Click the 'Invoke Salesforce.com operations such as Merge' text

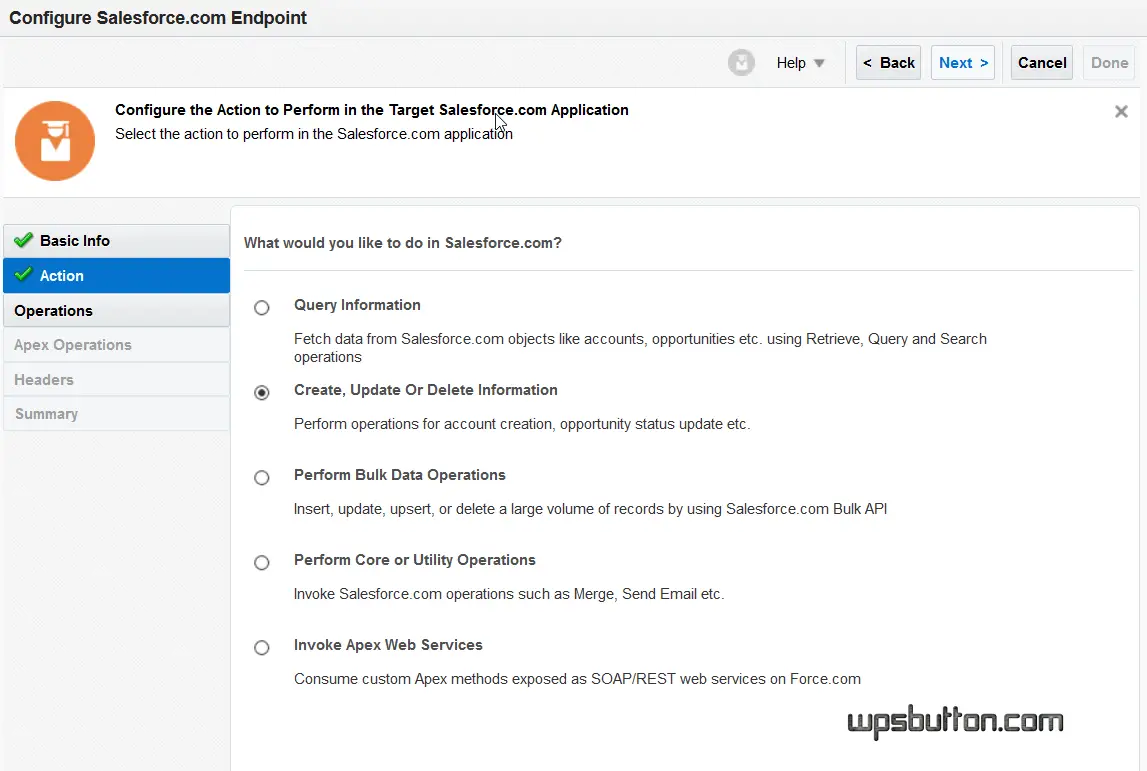(x=508, y=594)
